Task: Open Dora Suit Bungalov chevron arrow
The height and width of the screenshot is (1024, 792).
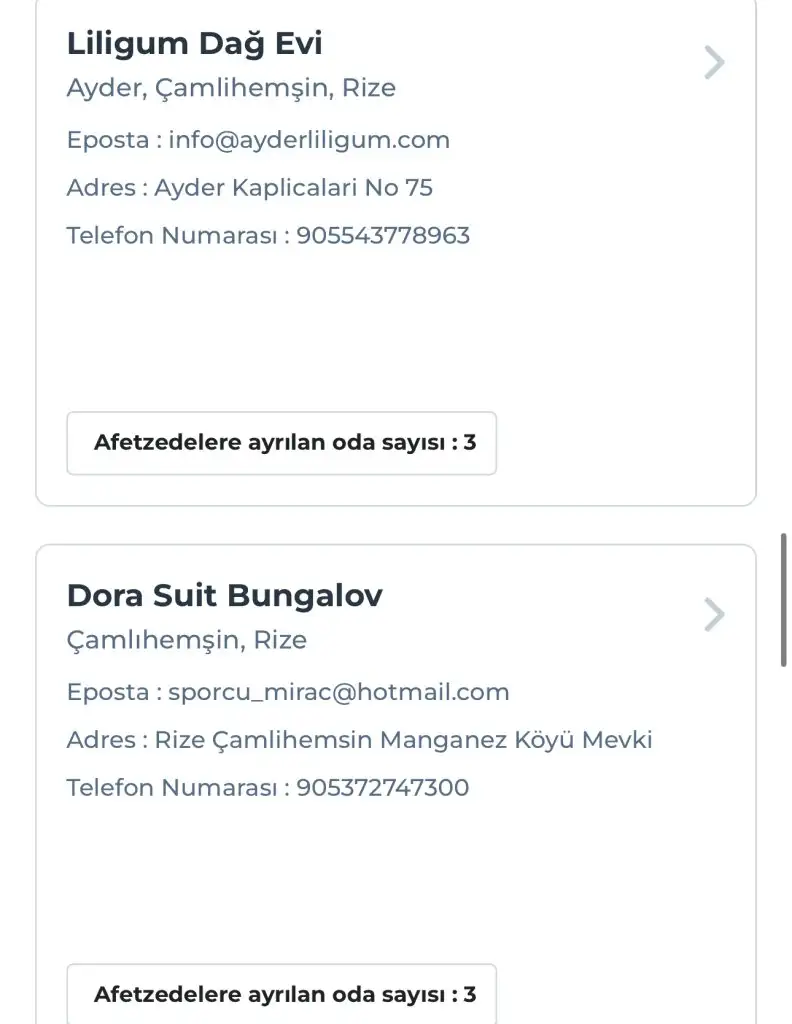Action: (714, 614)
